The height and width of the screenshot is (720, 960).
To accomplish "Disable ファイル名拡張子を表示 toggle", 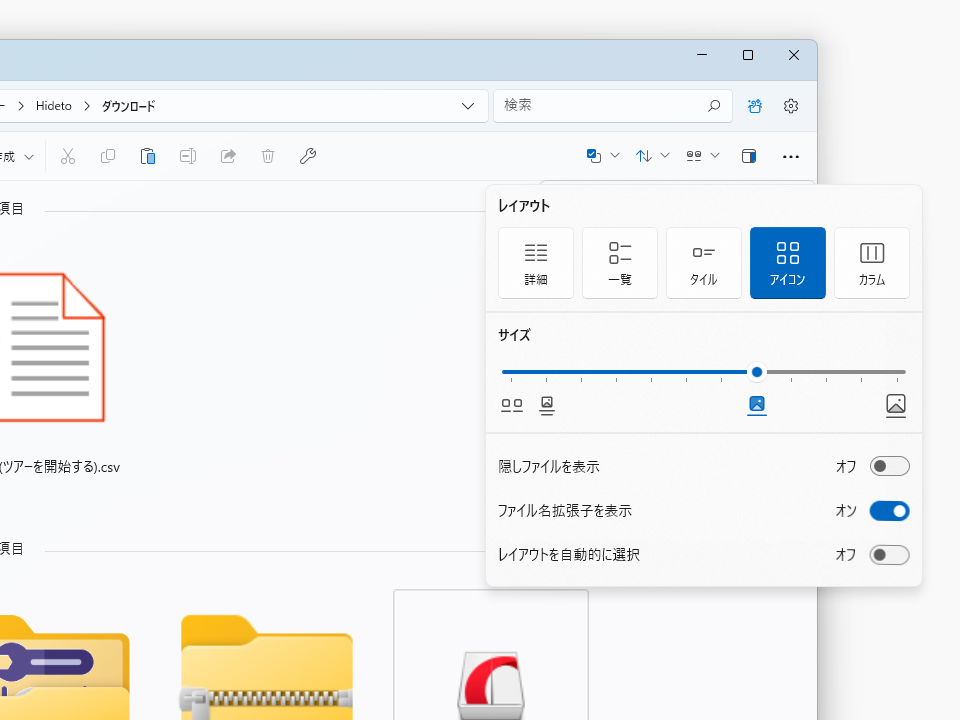I will pos(888,511).
